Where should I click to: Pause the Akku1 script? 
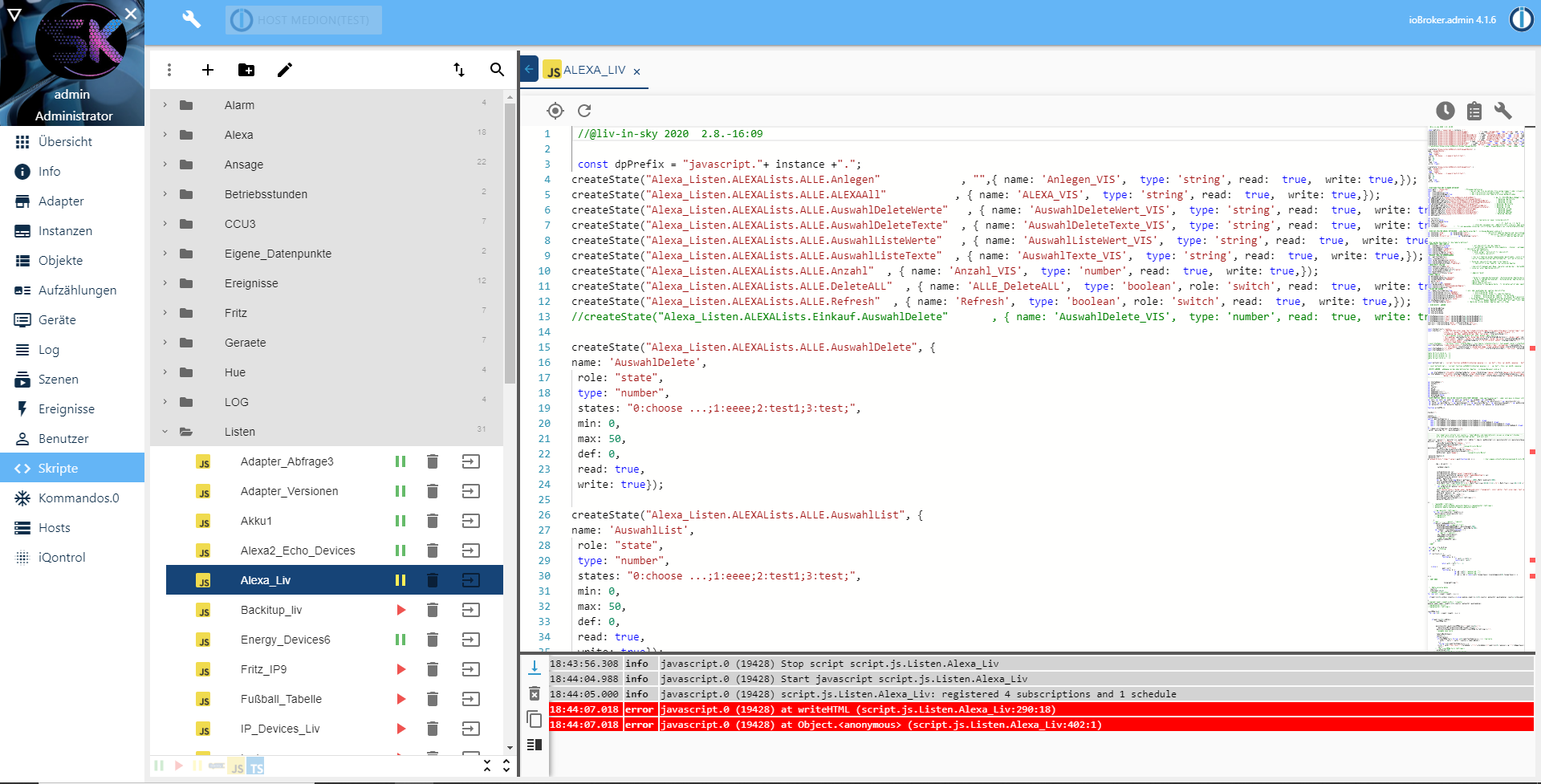click(x=400, y=521)
